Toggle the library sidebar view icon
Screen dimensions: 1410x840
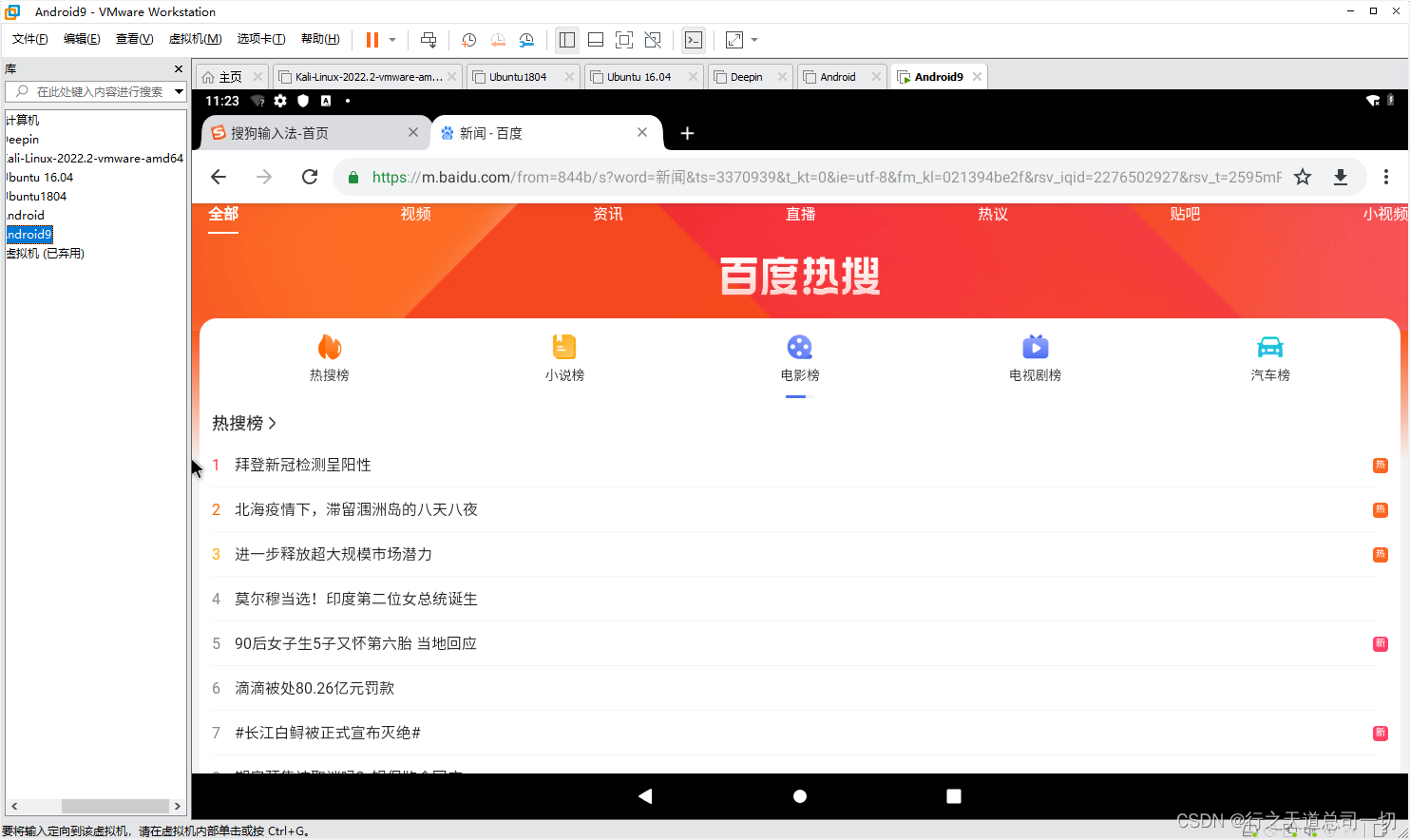click(567, 40)
